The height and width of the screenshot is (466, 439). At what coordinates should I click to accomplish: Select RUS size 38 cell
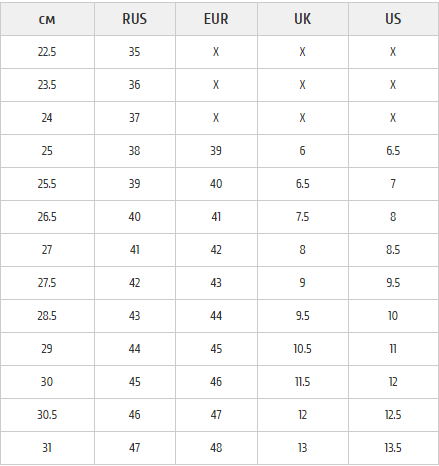[135, 151]
